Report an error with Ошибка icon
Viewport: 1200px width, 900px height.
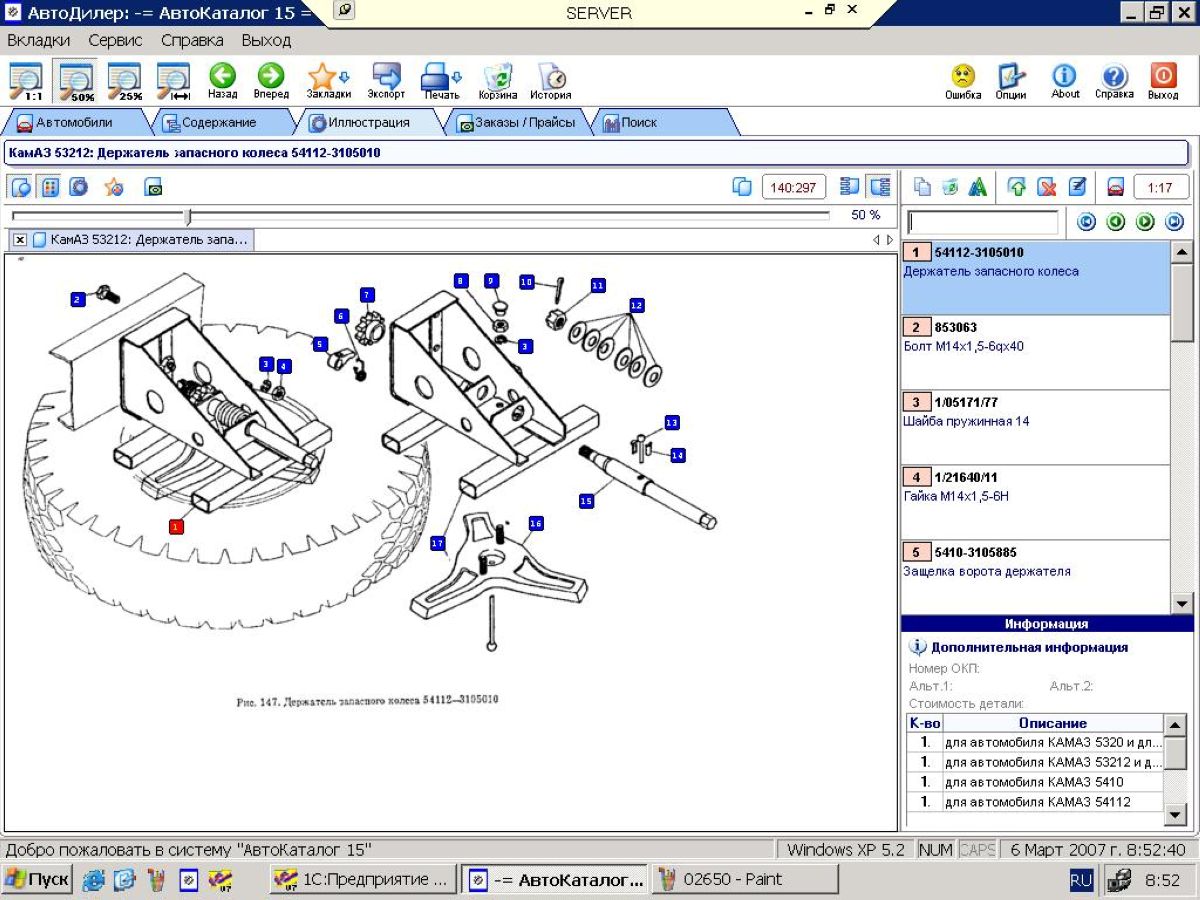(963, 81)
